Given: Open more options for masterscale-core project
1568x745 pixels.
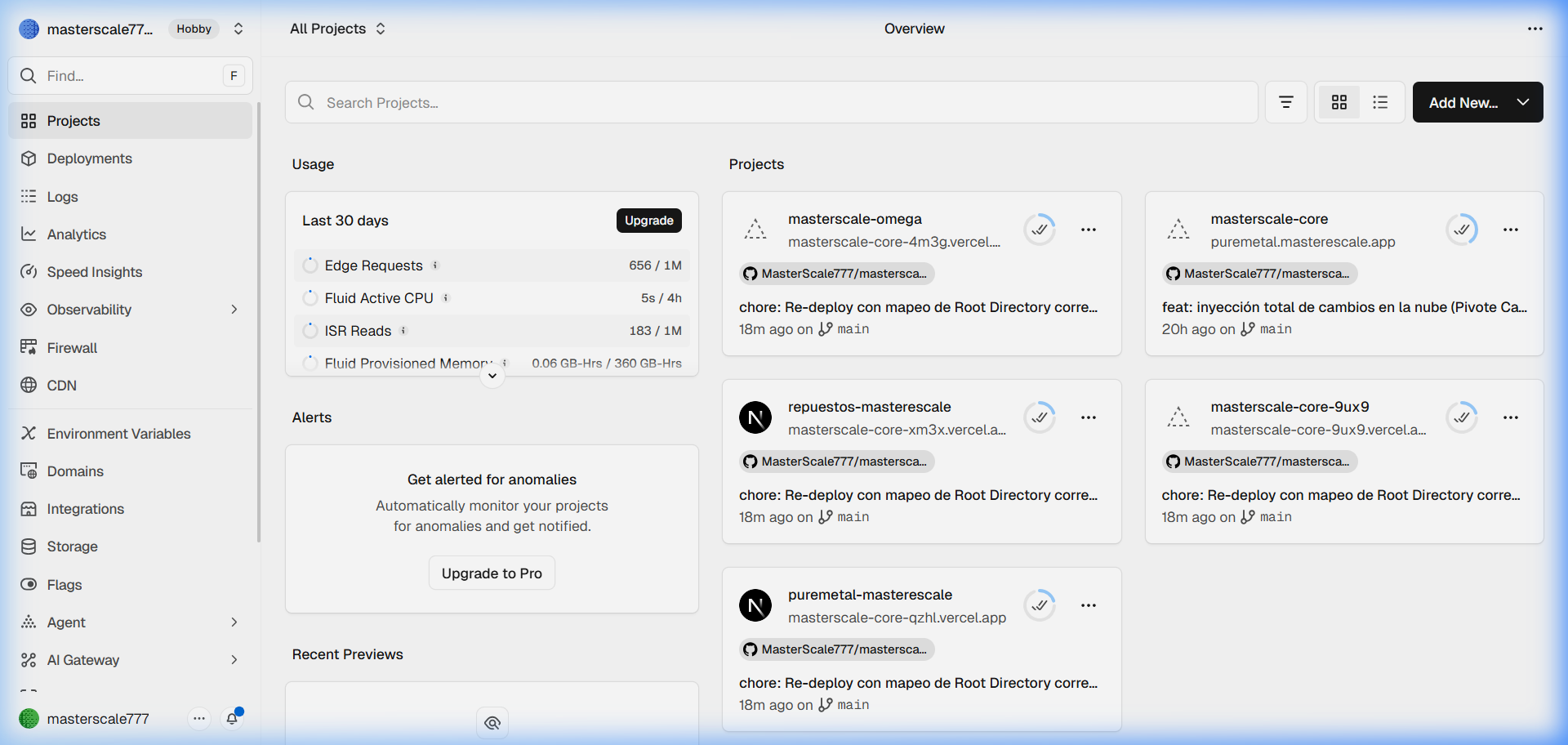Looking at the screenshot, I should 1511,230.
